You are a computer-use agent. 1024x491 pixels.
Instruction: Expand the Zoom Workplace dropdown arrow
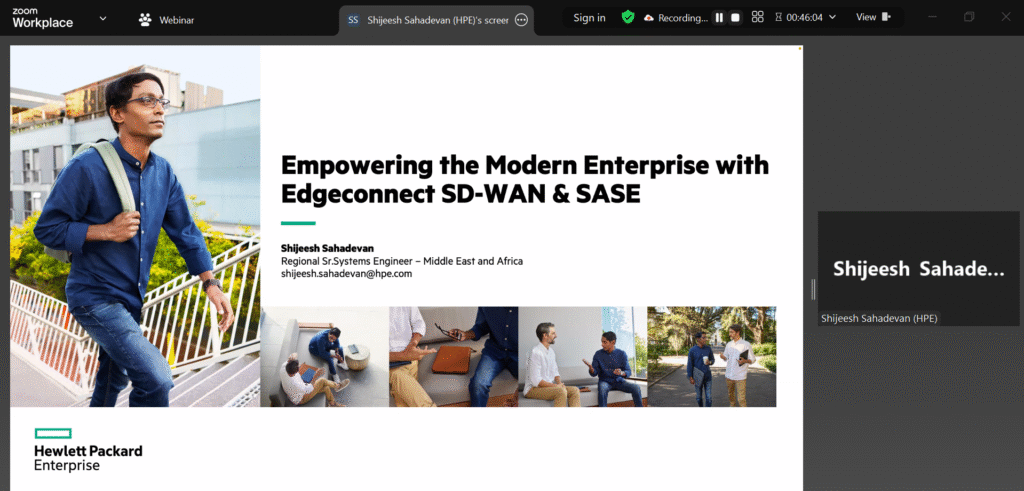pos(103,18)
